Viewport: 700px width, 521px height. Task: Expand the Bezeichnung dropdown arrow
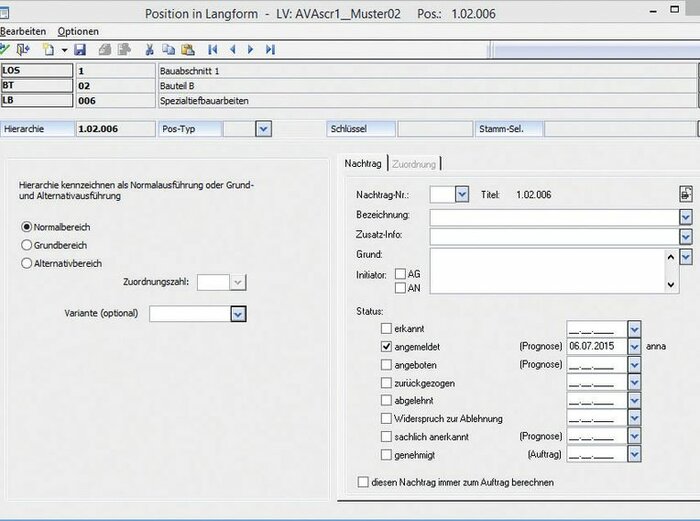pyautogui.click(x=686, y=217)
